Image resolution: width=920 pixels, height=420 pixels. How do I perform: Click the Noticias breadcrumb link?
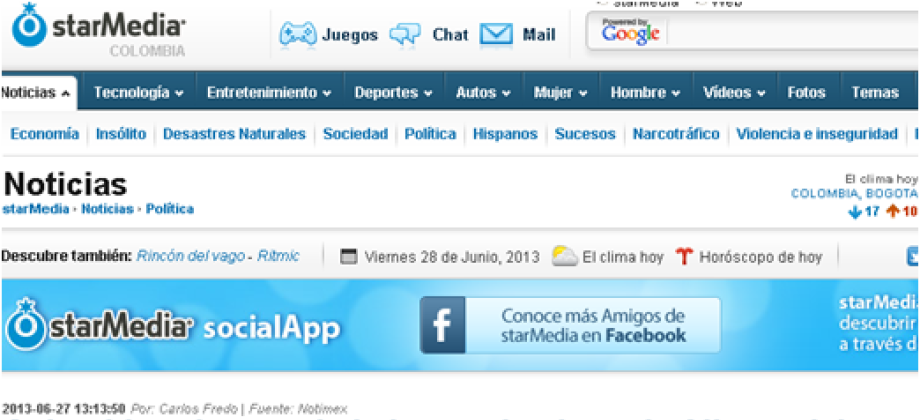[x=107, y=209]
